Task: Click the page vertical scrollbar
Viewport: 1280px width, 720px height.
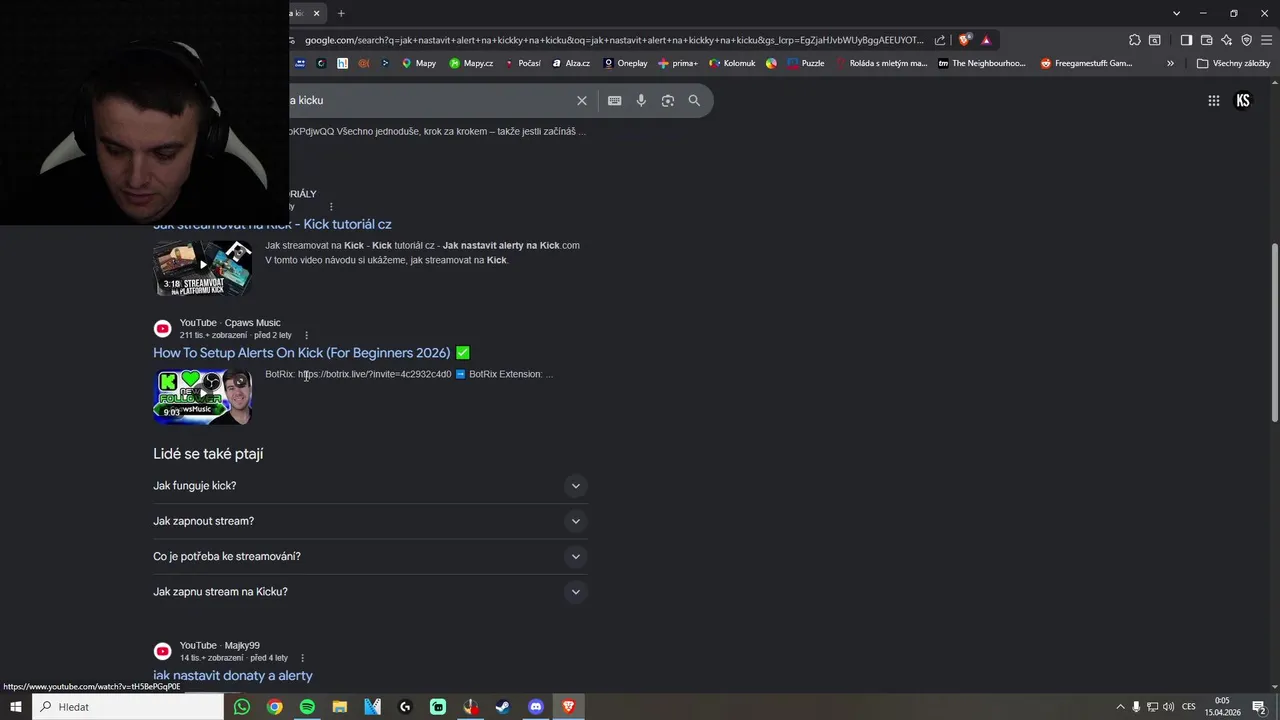Action: pos(1274,333)
